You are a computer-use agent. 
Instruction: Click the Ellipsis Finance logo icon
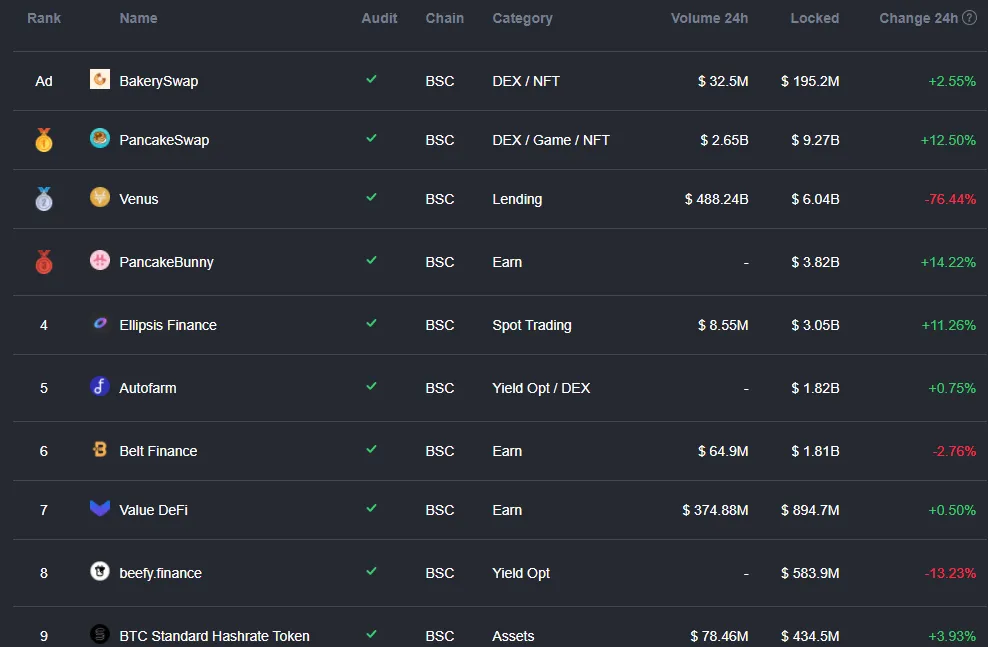(100, 323)
